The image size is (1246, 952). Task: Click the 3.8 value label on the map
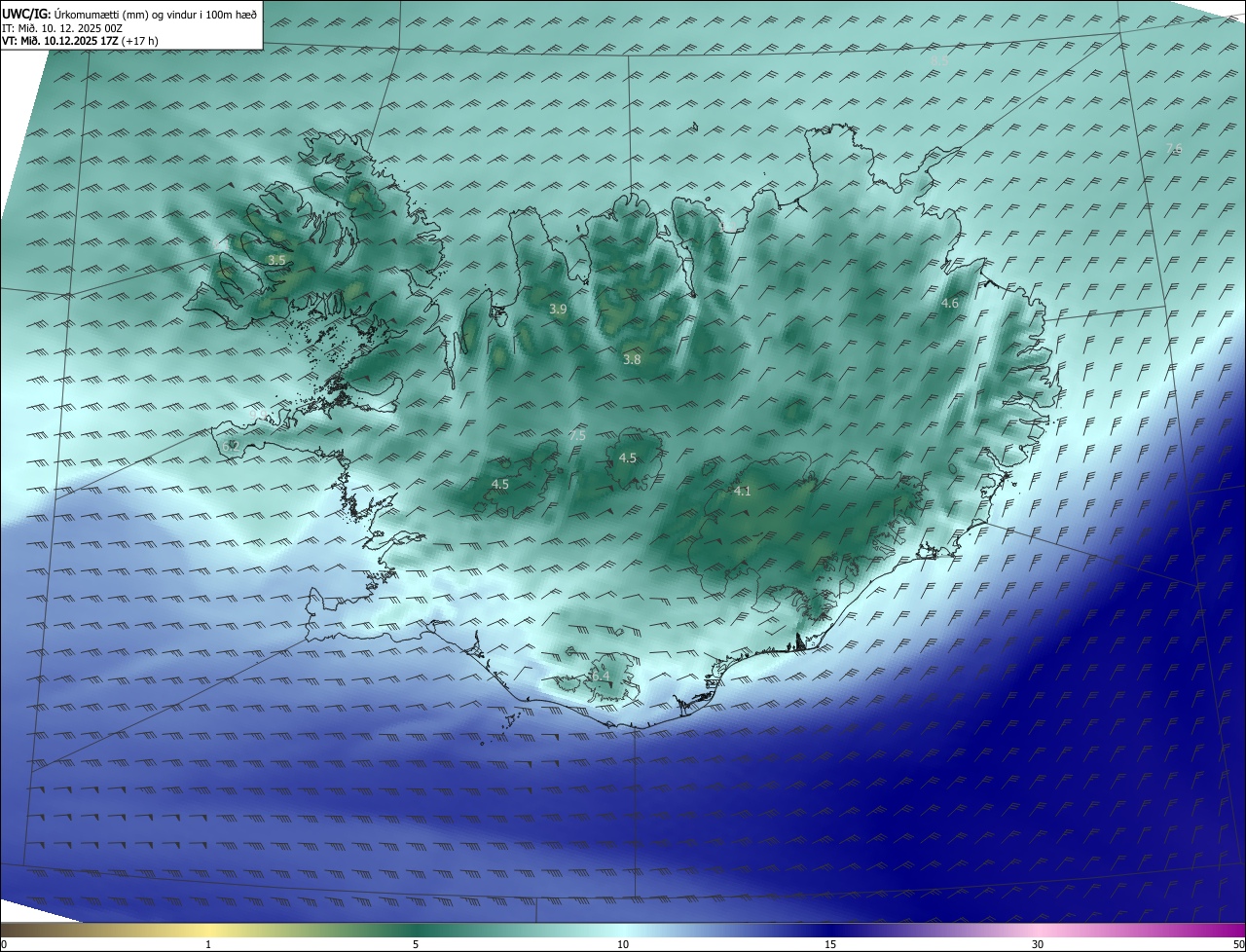(632, 359)
